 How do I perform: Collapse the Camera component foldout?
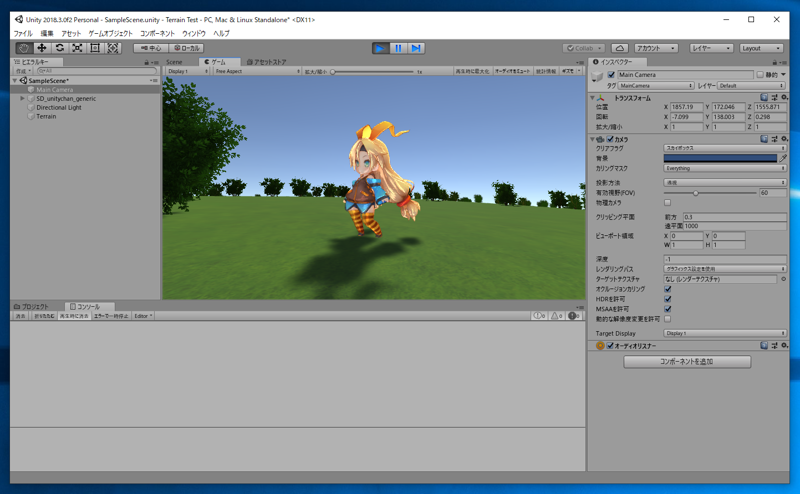pos(592,139)
